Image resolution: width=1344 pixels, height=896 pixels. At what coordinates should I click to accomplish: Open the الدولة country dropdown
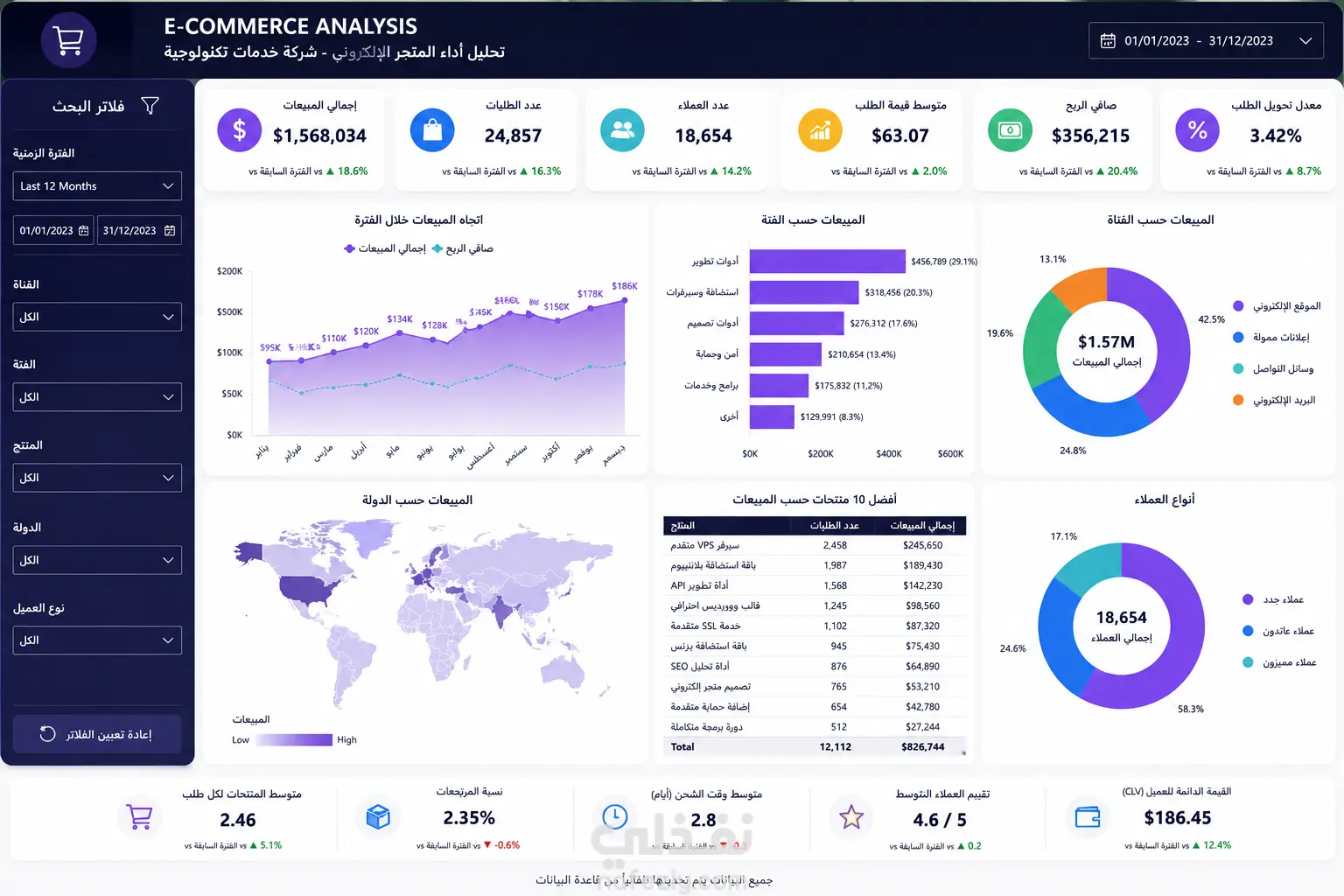tap(97, 560)
